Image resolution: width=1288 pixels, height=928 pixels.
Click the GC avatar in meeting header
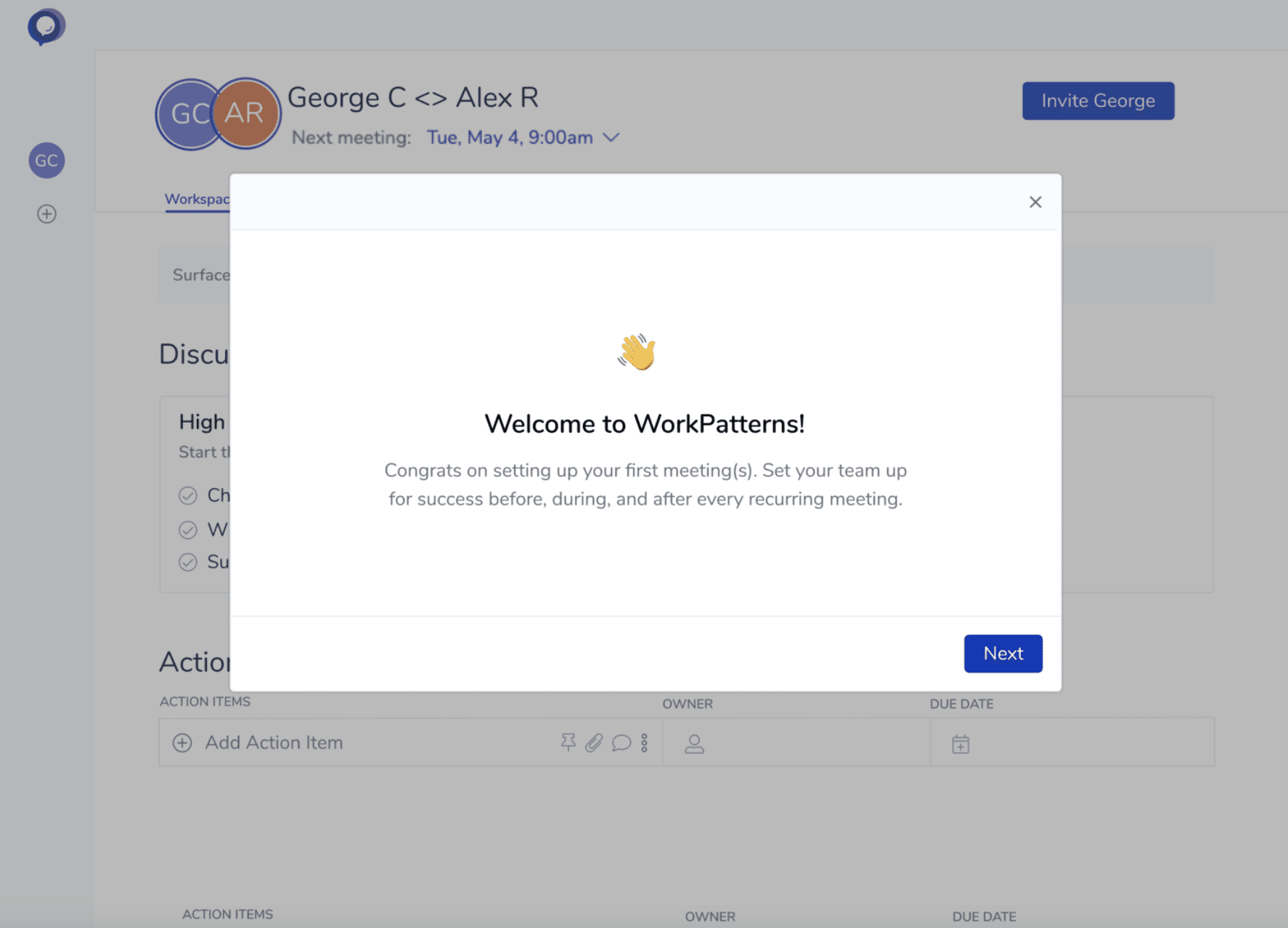(187, 114)
